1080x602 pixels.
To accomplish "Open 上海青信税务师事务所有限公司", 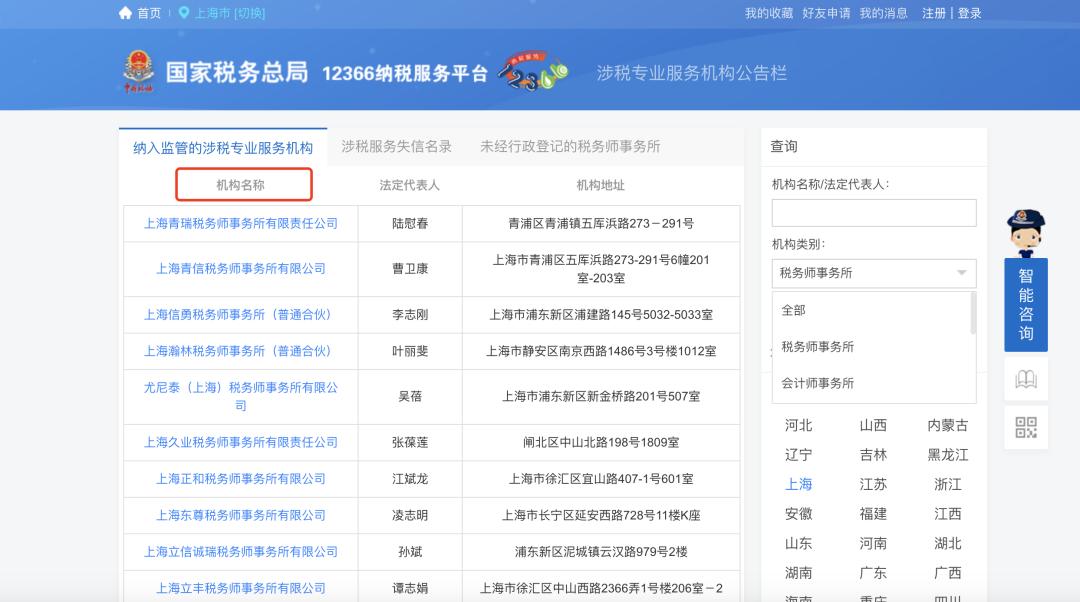I will pyautogui.click(x=241, y=269).
